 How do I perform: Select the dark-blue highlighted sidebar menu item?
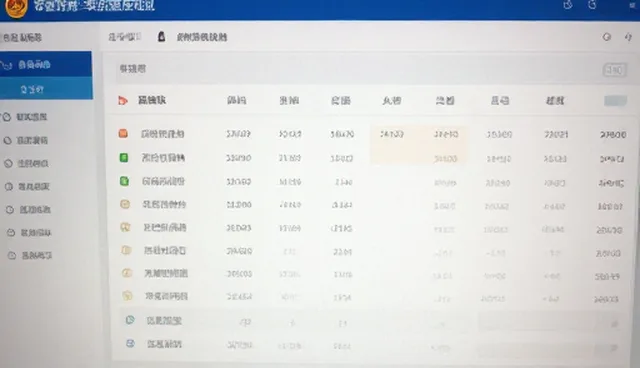46,64
